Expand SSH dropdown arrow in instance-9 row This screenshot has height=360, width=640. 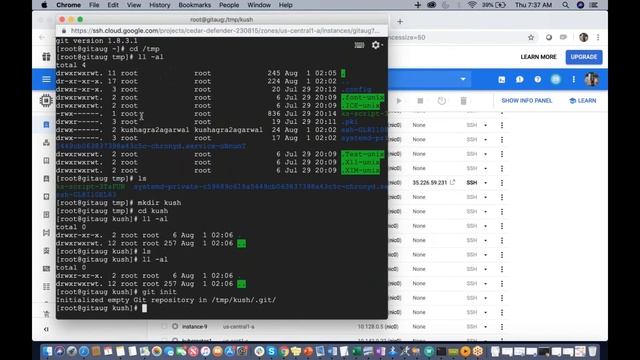click(485, 327)
